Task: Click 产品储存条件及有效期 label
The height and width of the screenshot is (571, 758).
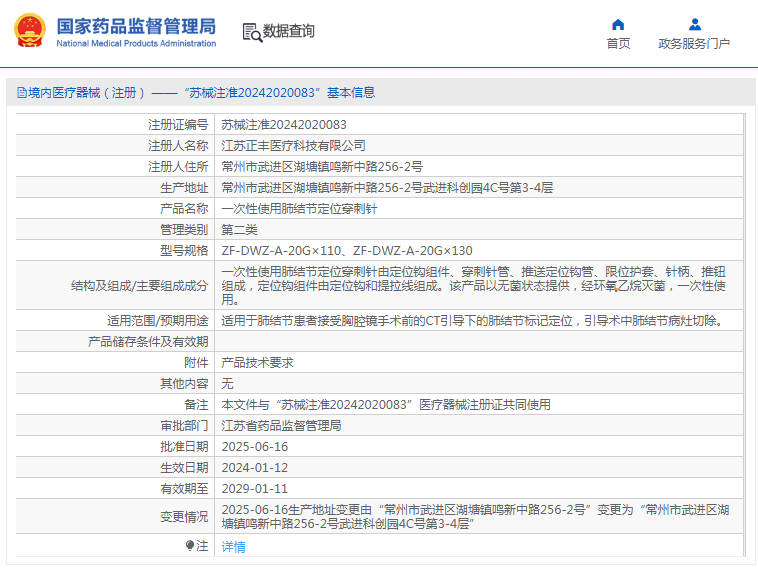Action: [148, 342]
